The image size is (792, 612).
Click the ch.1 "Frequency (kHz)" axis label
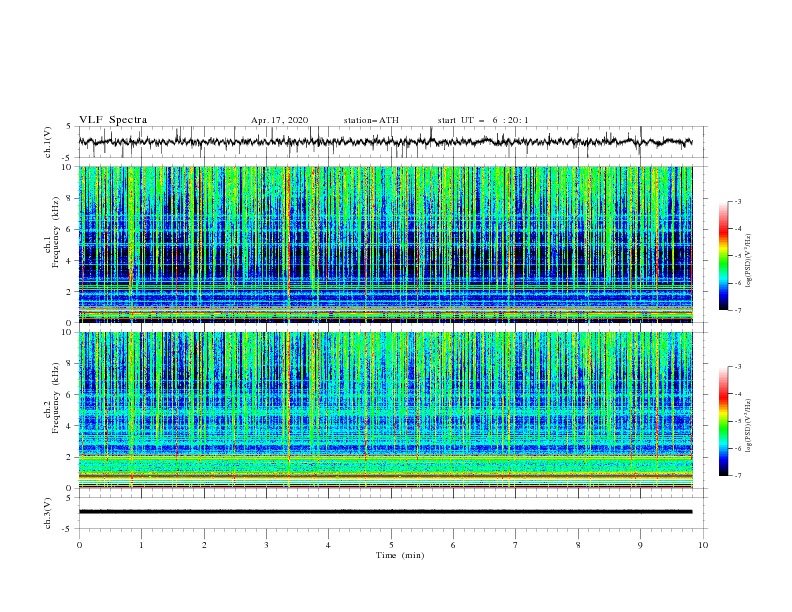coord(56,234)
